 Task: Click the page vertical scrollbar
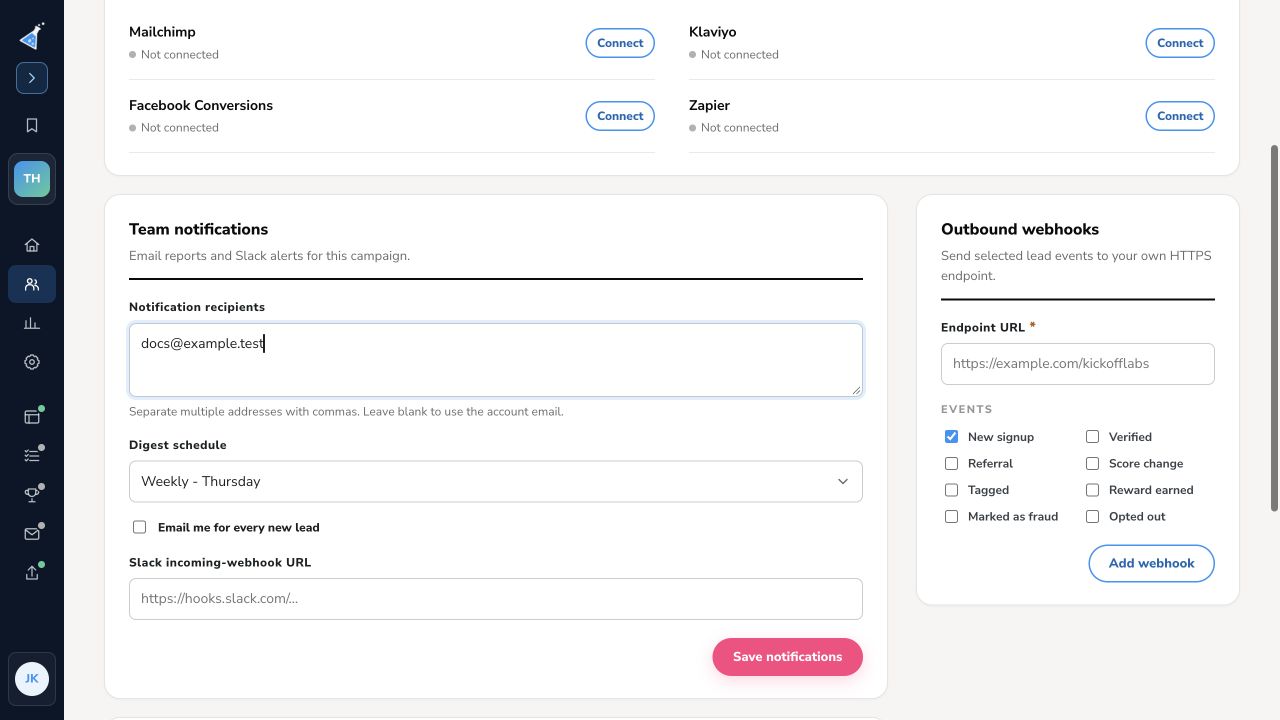tap(1274, 328)
